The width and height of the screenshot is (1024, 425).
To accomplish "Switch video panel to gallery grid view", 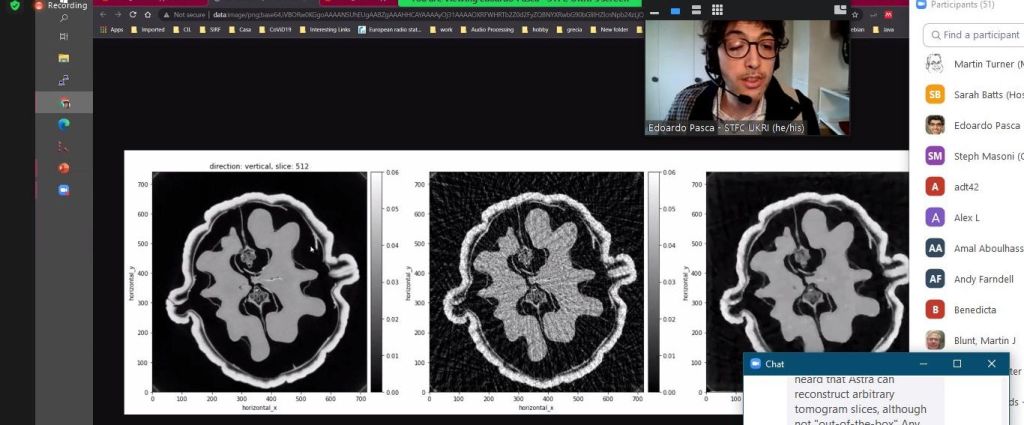I will [x=717, y=11].
